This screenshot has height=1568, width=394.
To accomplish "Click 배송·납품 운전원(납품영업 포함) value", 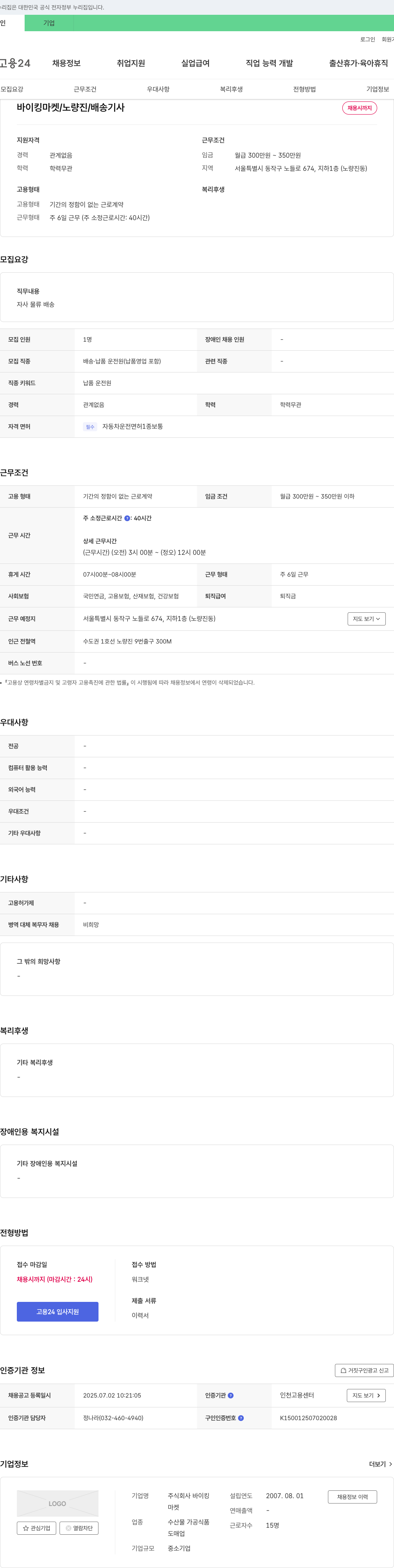I will (121, 361).
